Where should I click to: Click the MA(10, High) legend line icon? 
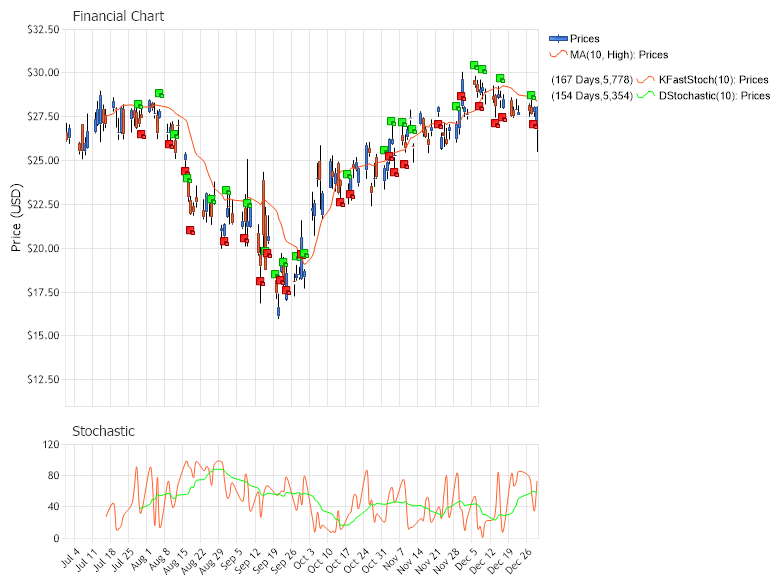(x=558, y=55)
